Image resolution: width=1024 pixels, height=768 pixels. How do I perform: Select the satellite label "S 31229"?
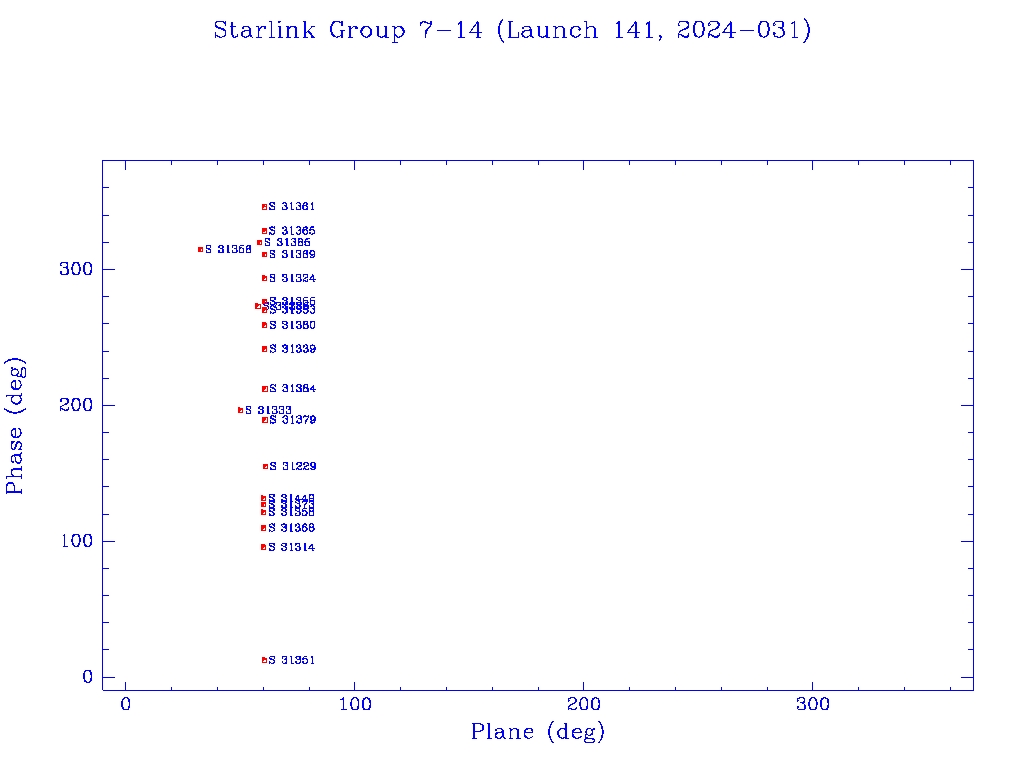293,466
